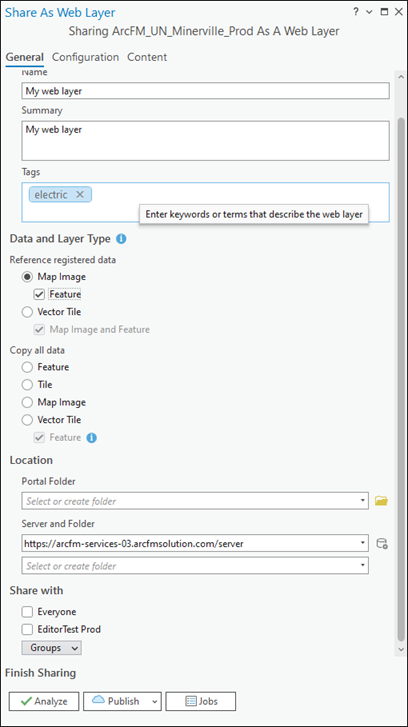
Task: Open the Portal Folder browse folder icon
Action: 381,501
